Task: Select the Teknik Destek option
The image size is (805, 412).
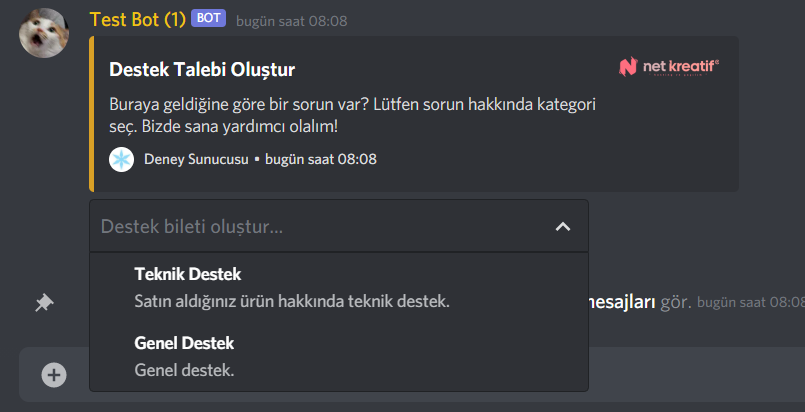Action: pos(339,287)
